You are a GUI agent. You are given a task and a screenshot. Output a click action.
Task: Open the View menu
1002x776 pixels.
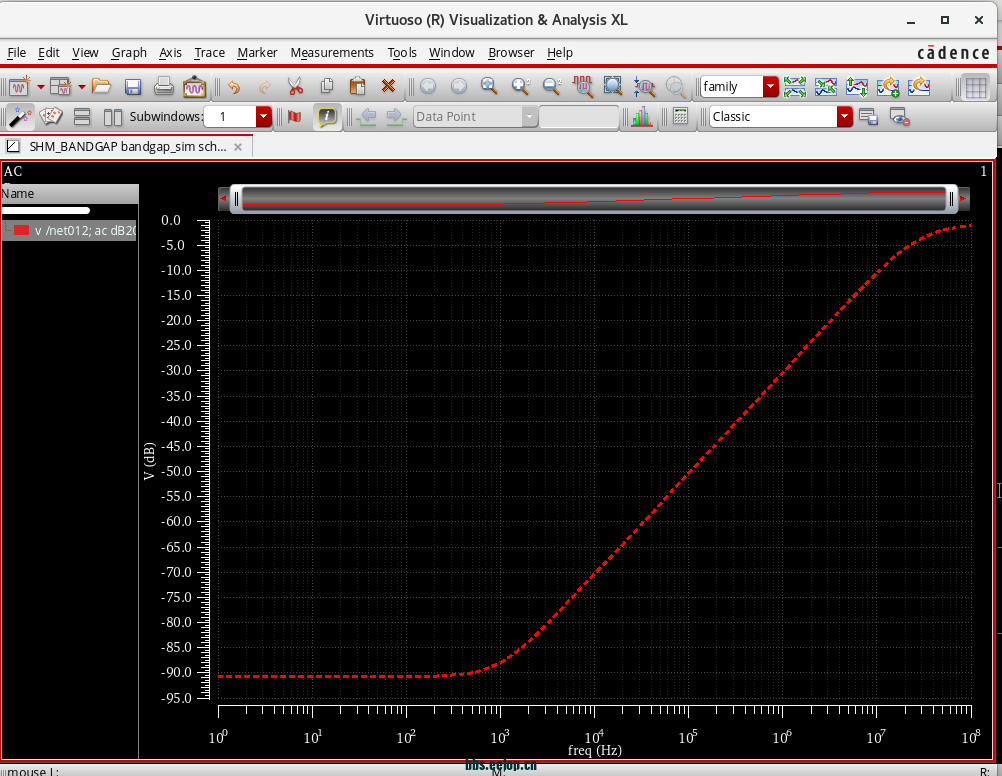coord(85,52)
